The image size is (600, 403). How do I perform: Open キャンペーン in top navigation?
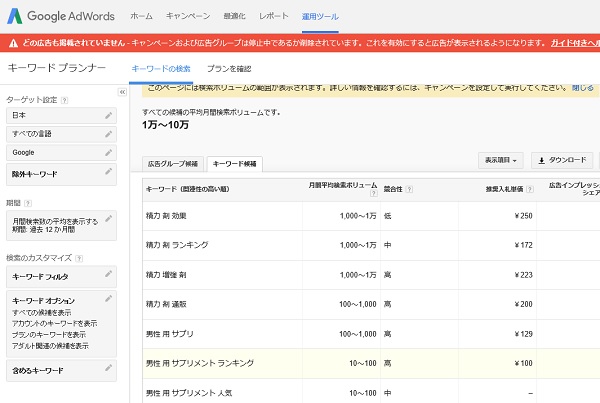click(188, 16)
